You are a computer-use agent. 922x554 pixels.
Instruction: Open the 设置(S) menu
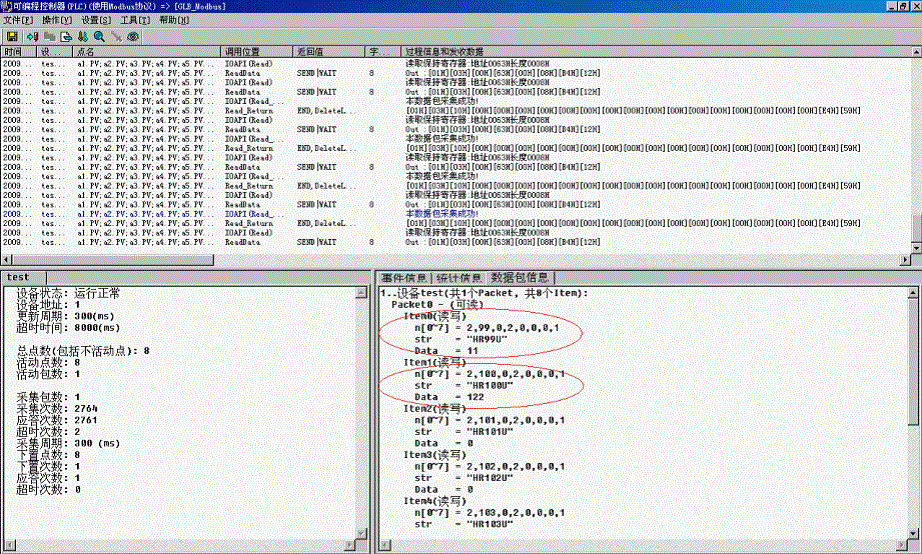point(96,20)
